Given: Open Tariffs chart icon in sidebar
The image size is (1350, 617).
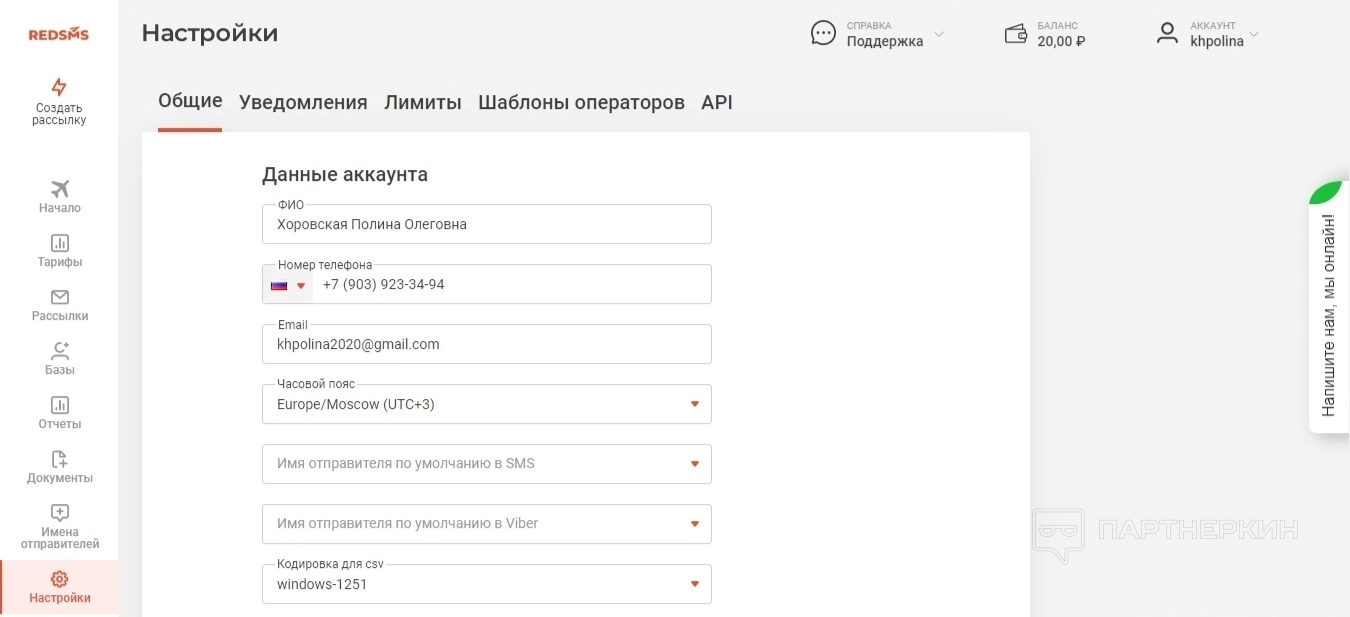Looking at the screenshot, I should [x=59, y=243].
